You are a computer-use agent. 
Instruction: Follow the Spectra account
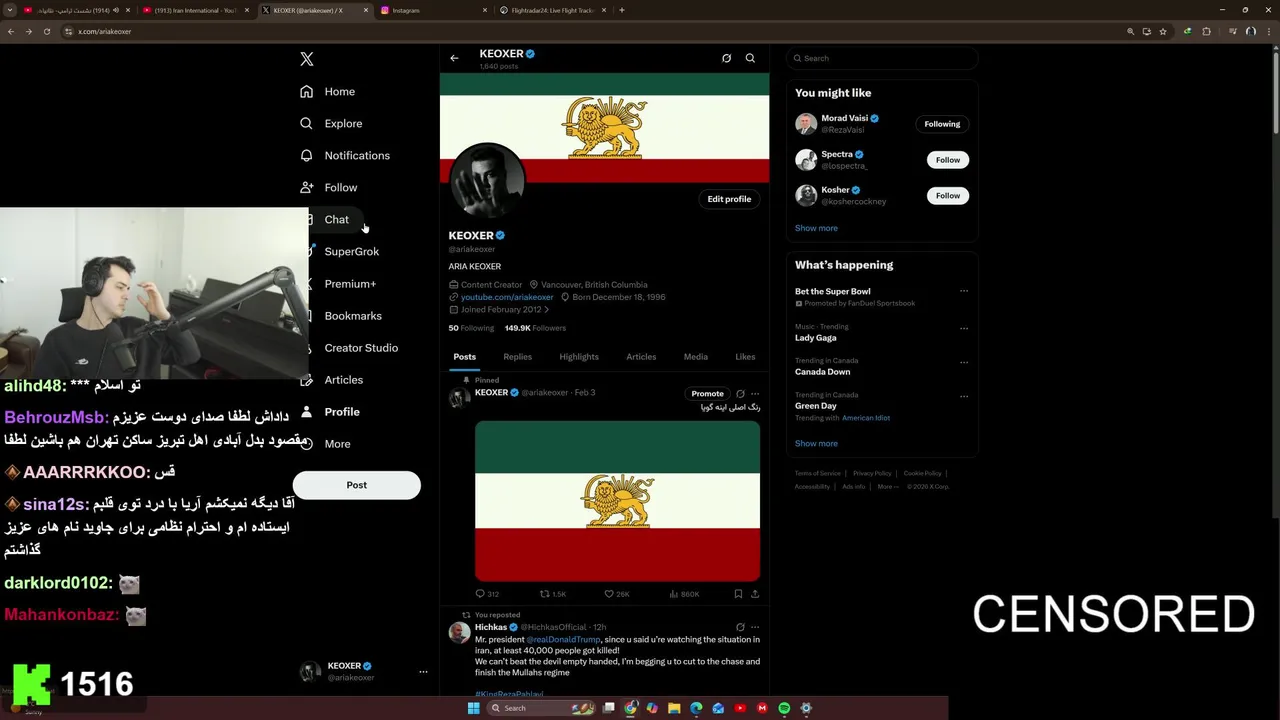(948, 160)
